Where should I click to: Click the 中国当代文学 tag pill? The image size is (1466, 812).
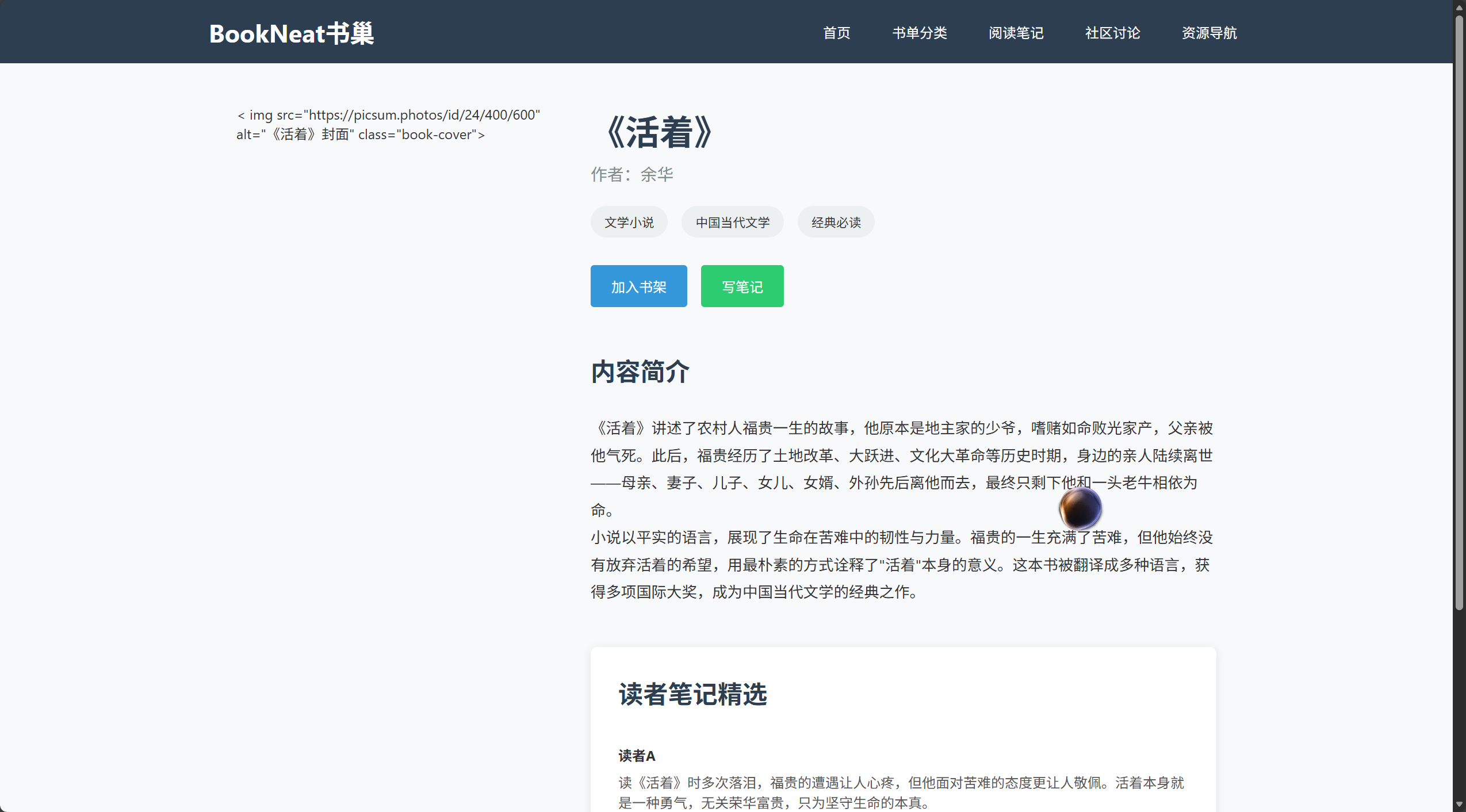(x=732, y=223)
